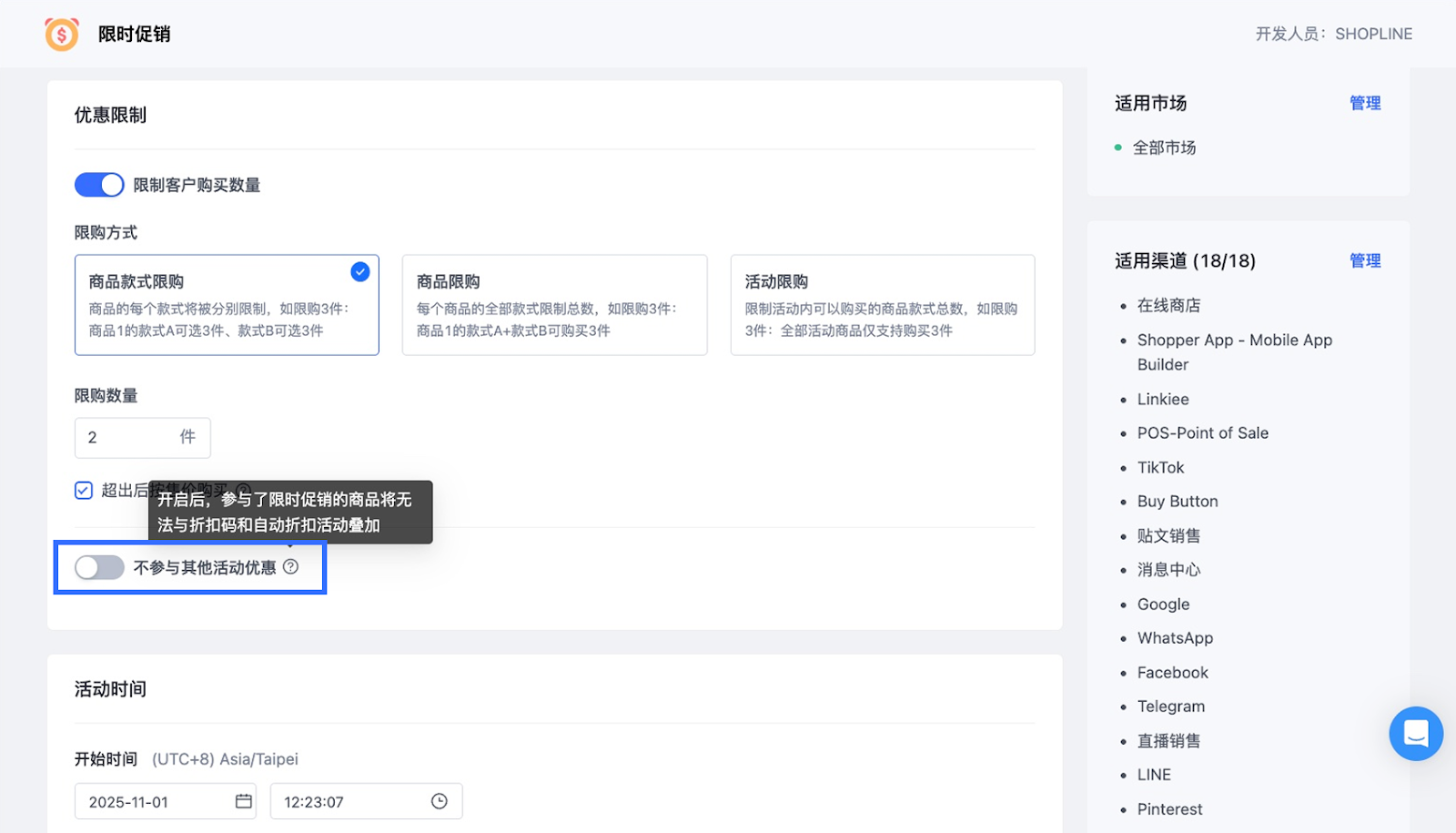Click 管理 link for 适用市场
The height and width of the screenshot is (833, 1456).
click(x=1365, y=103)
